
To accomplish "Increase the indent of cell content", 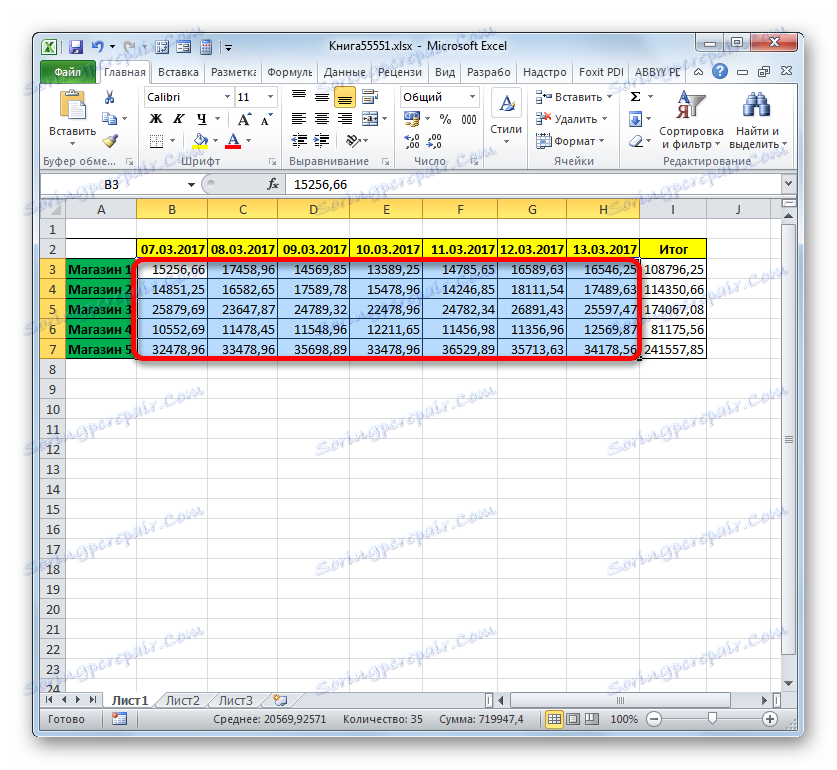I will (x=322, y=141).
